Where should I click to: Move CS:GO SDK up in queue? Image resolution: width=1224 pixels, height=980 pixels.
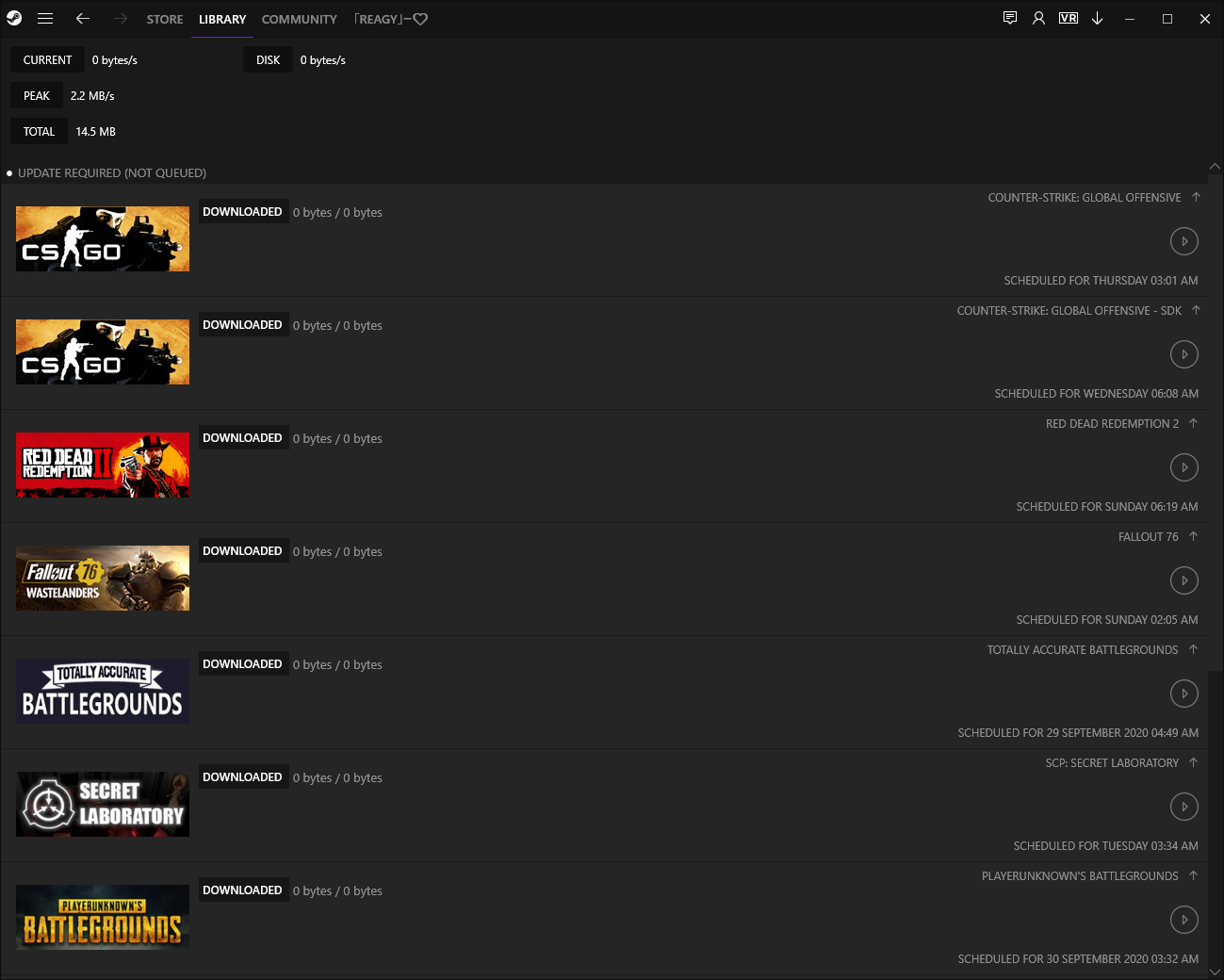(x=1196, y=310)
